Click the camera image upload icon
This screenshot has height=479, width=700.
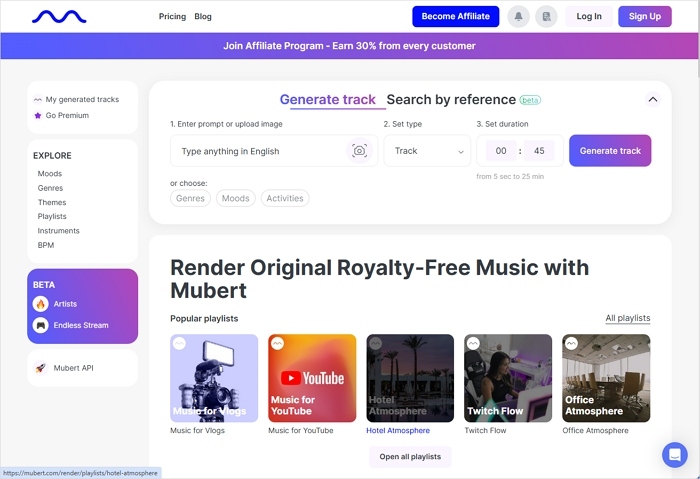pyautogui.click(x=359, y=151)
